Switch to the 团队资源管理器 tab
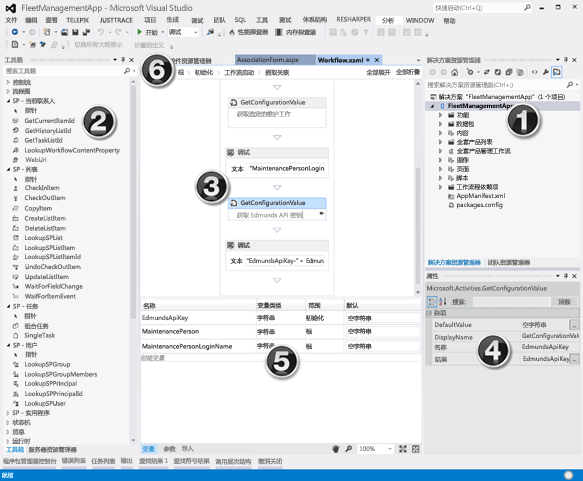Image resolution: width=583 pixels, height=481 pixels. tap(509, 262)
